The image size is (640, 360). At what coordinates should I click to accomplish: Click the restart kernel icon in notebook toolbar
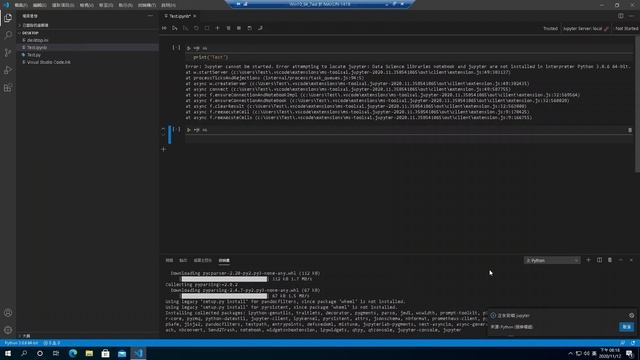coord(196,28)
